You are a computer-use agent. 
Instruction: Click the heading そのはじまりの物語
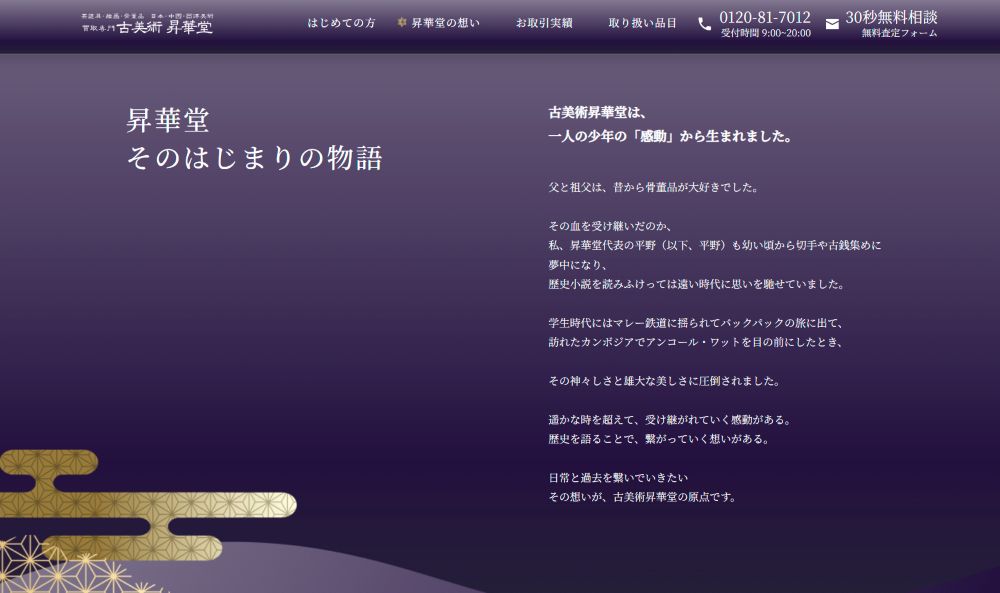tap(254, 158)
